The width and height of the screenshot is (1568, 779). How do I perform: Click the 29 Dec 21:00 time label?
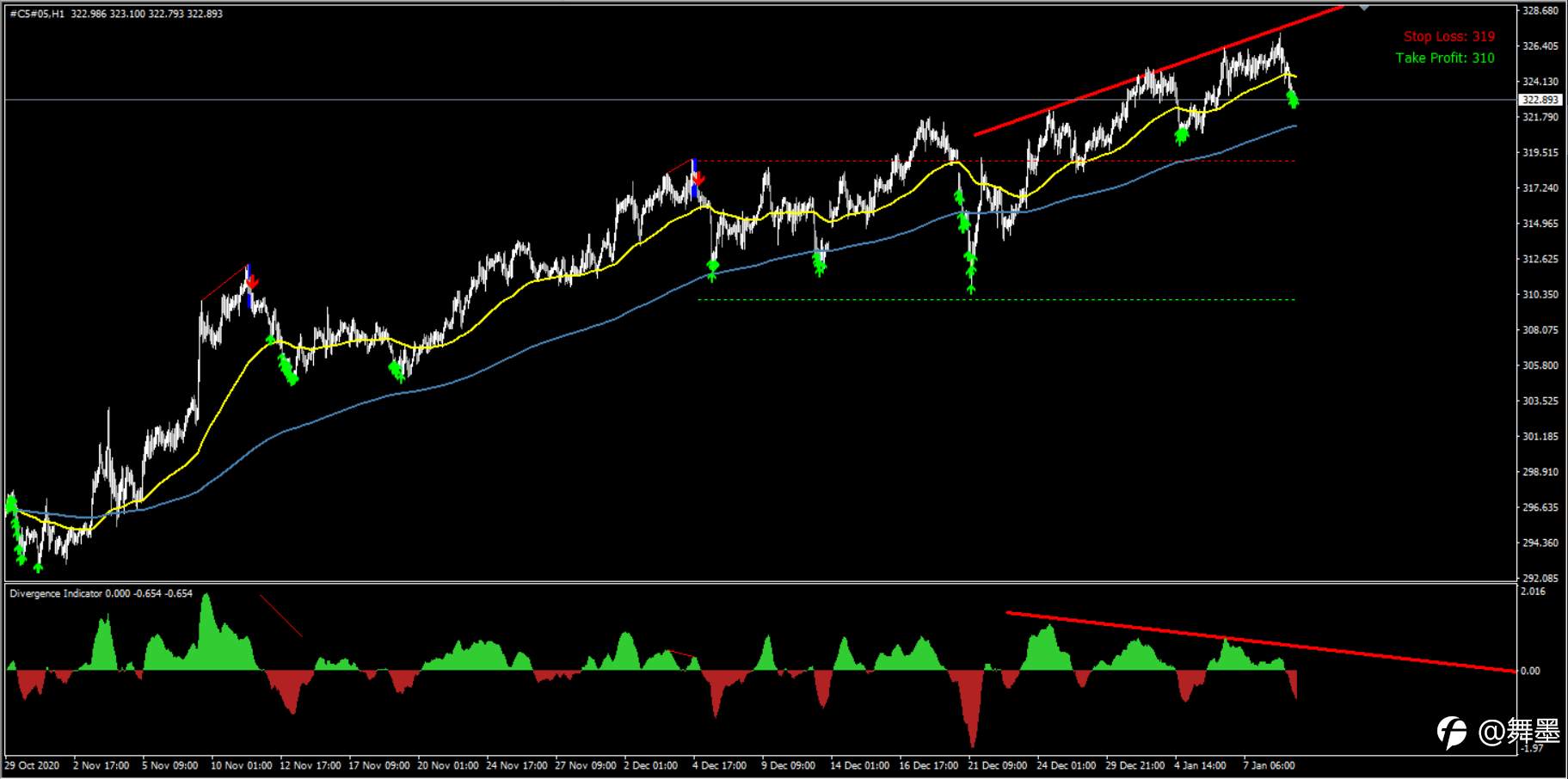[x=1134, y=765]
